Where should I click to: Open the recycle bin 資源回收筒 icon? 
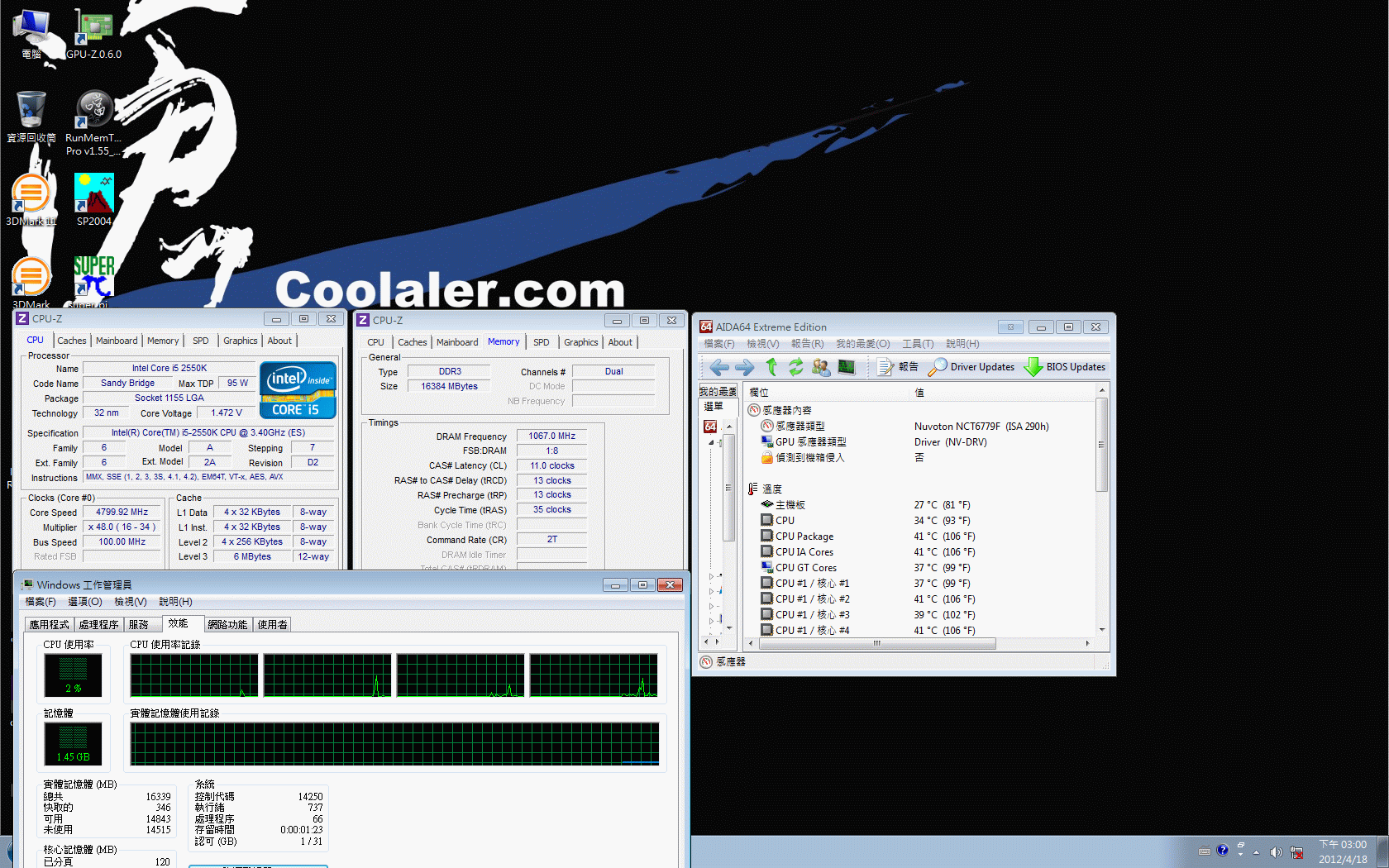[x=31, y=117]
